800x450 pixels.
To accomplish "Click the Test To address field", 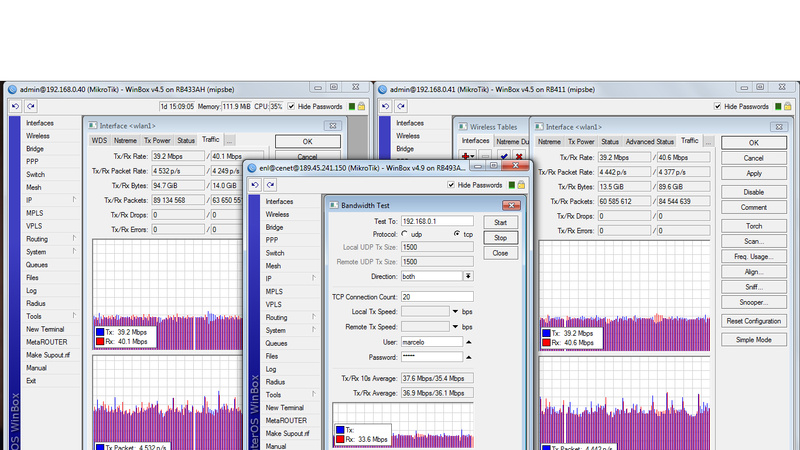I will [436, 220].
